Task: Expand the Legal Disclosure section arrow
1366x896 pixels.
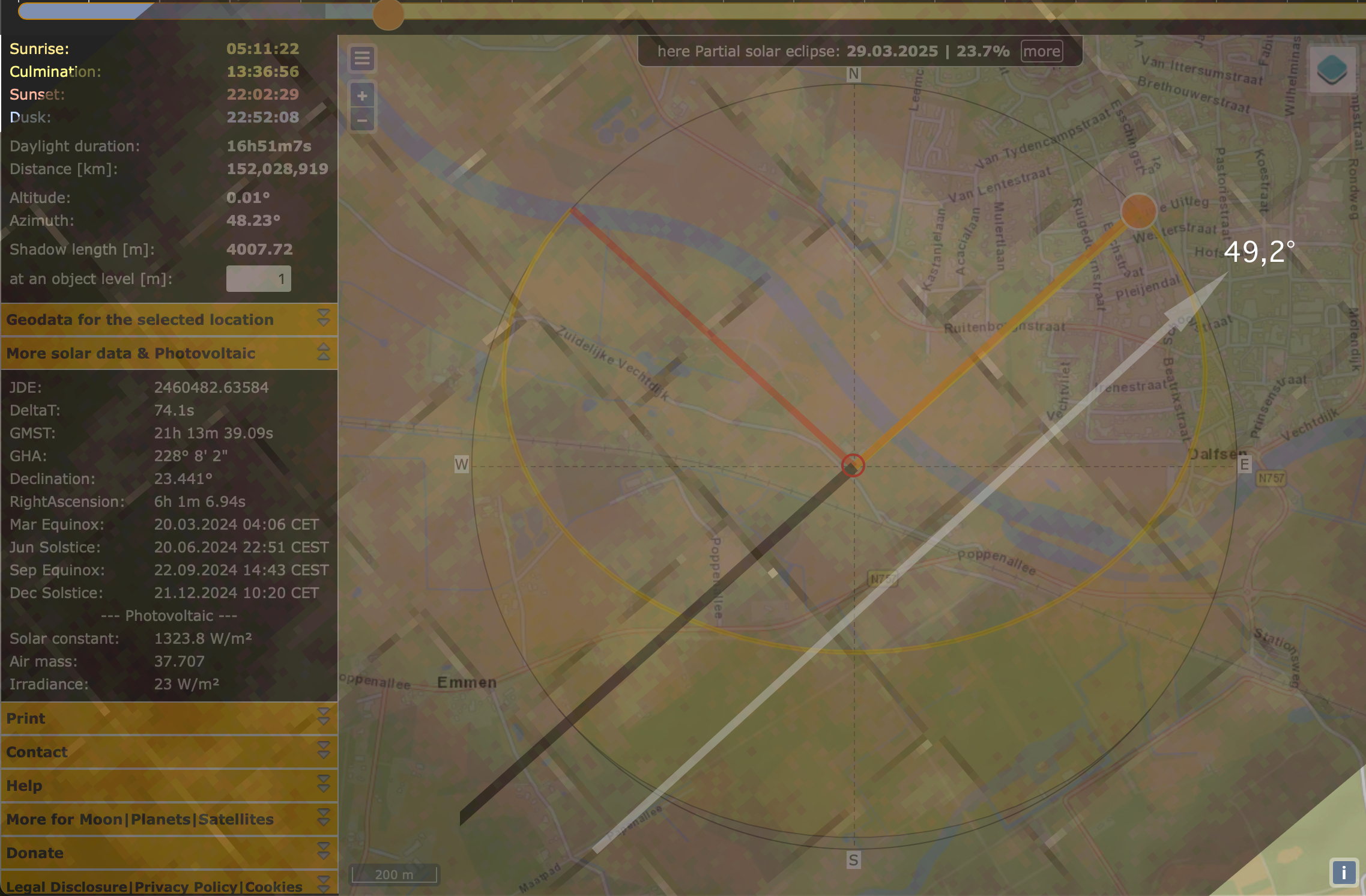Action: point(323,884)
